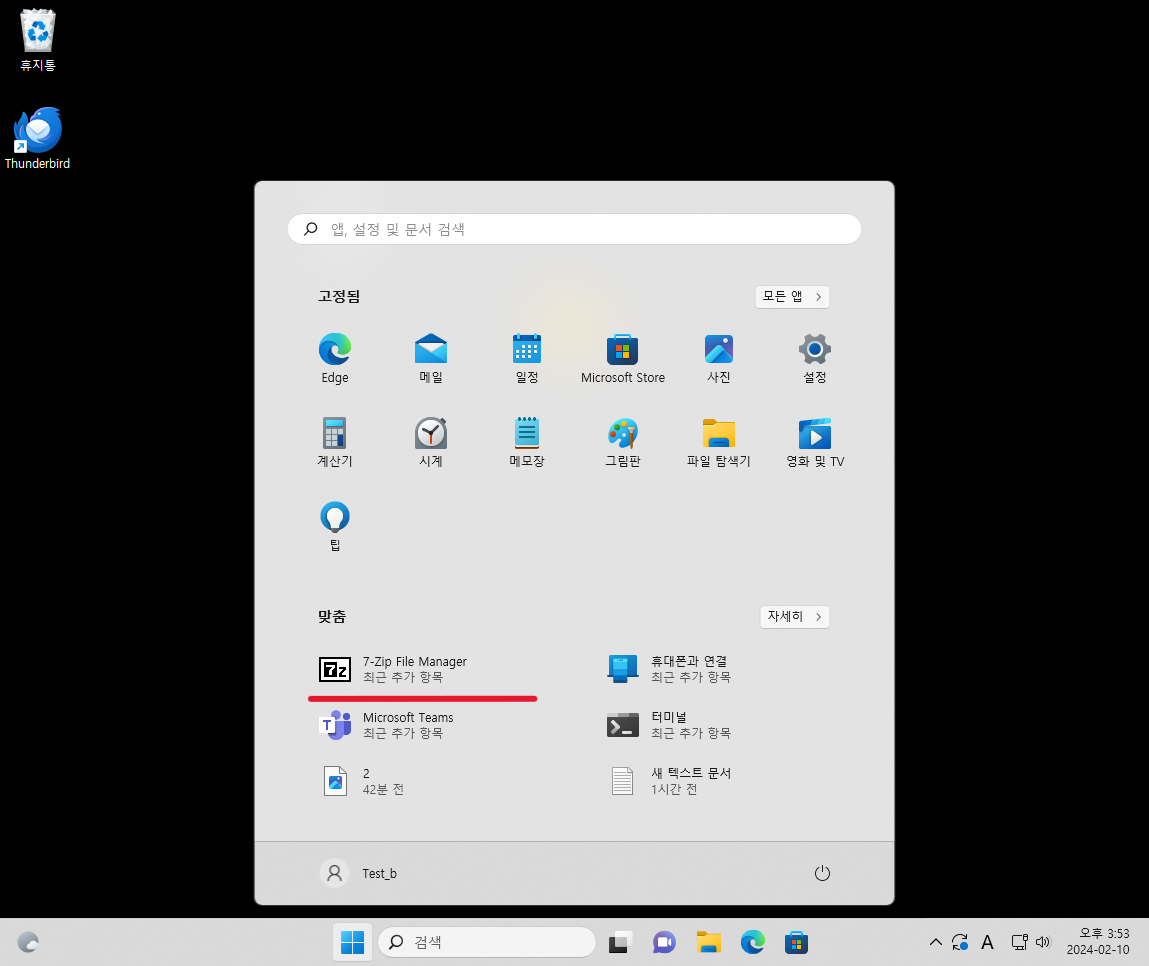Show 모든 앩 all apps list
The width and height of the screenshot is (1149, 966).
point(792,297)
